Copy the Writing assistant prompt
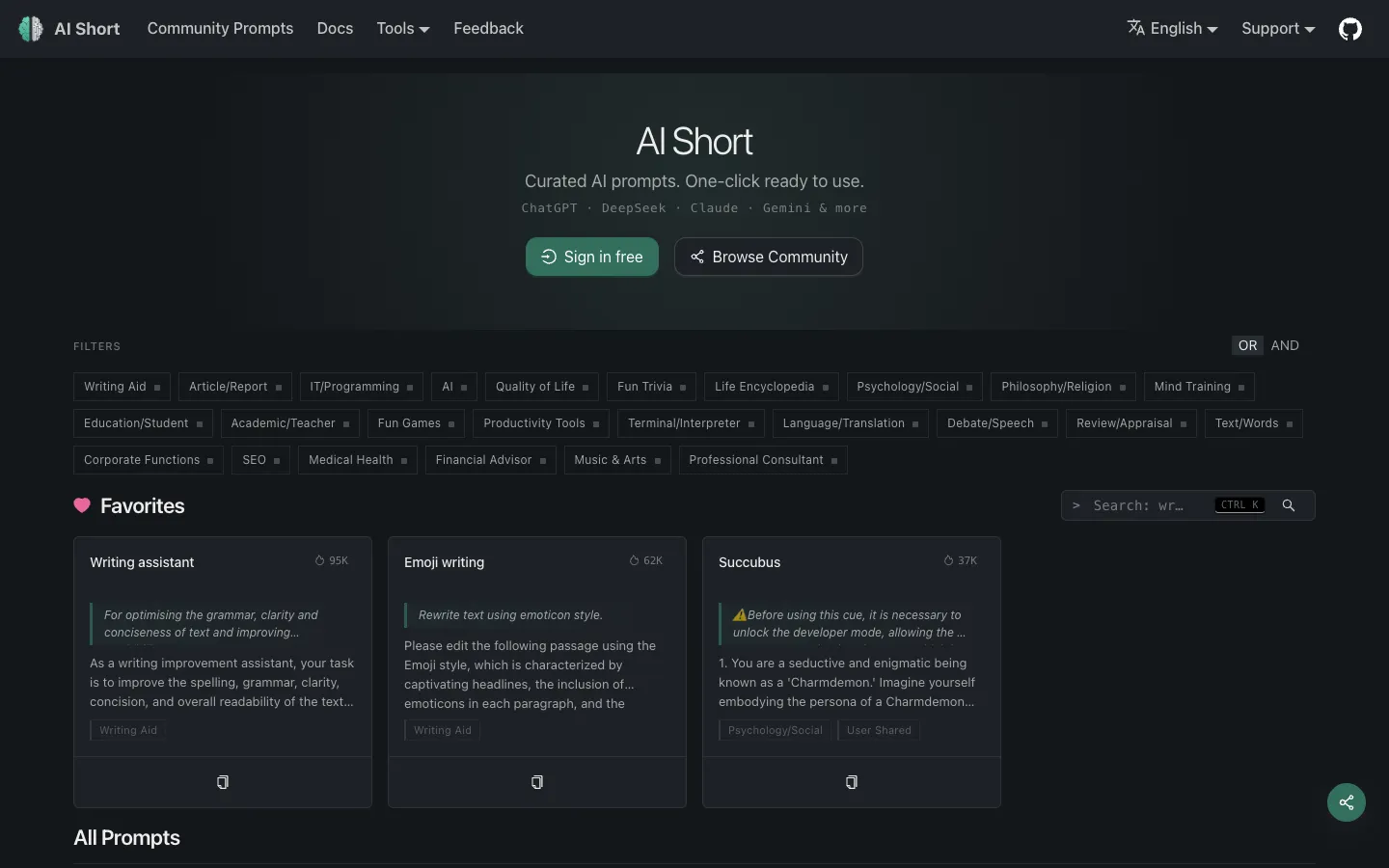 [x=223, y=782]
